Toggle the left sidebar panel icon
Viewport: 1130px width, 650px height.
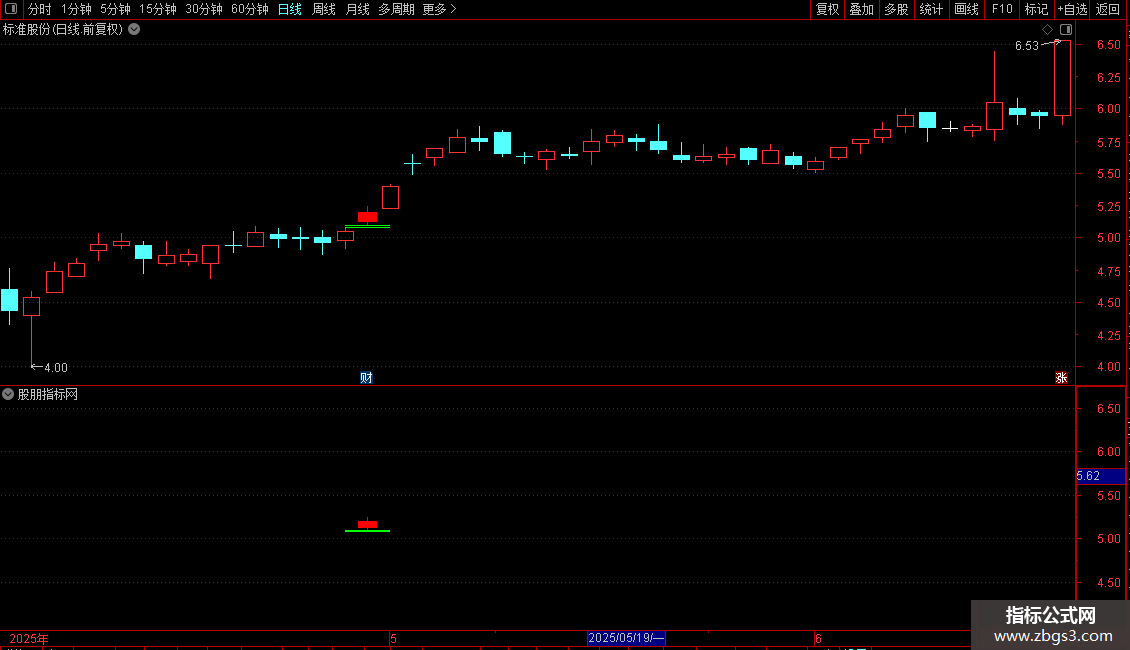tap(11, 9)
